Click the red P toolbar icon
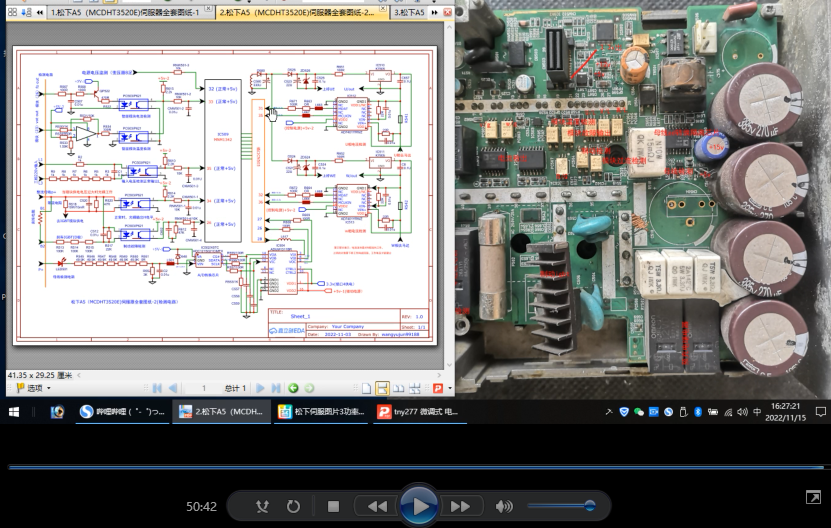 (438, 388)
